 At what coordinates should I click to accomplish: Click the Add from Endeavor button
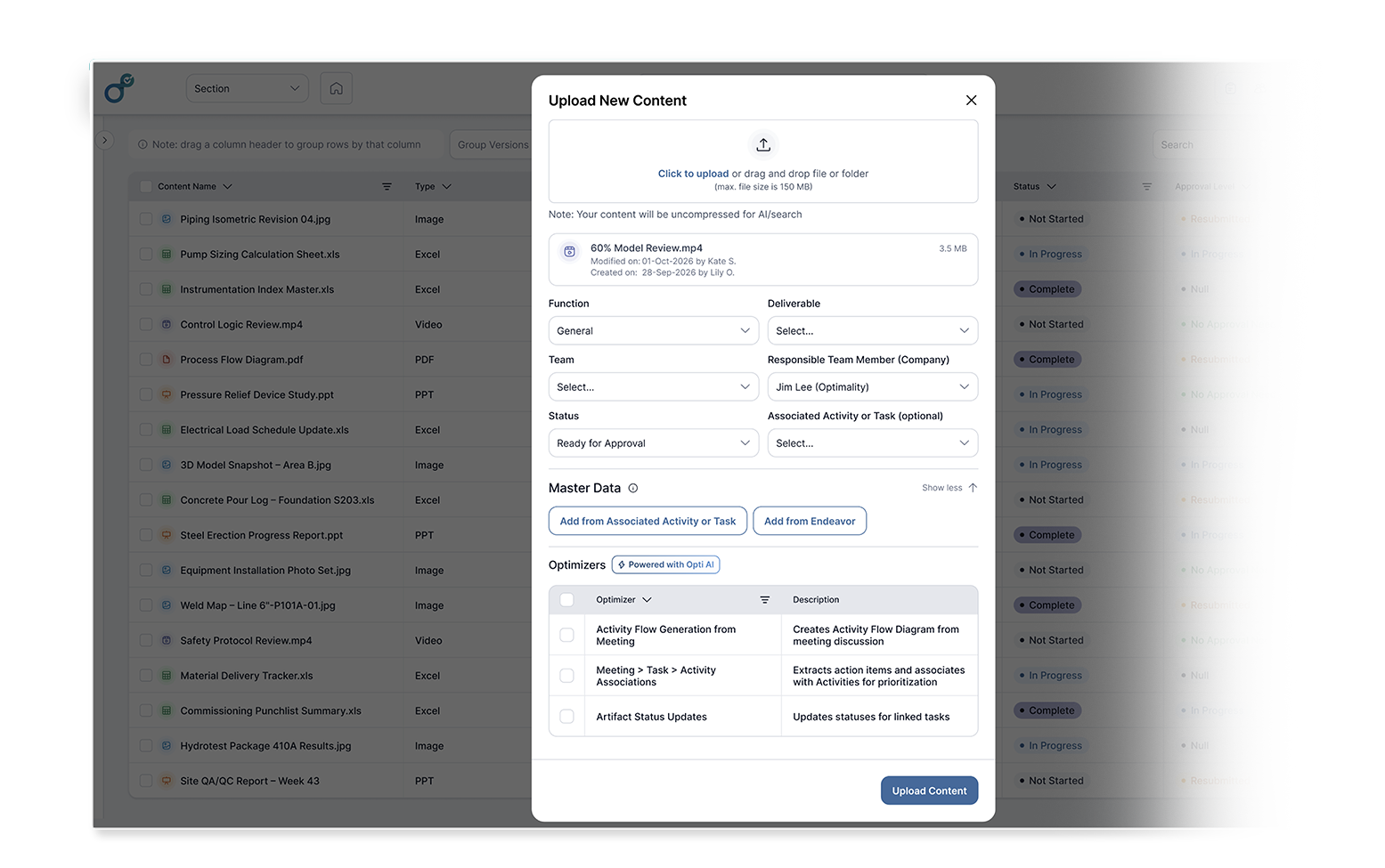tap(810, 522)
